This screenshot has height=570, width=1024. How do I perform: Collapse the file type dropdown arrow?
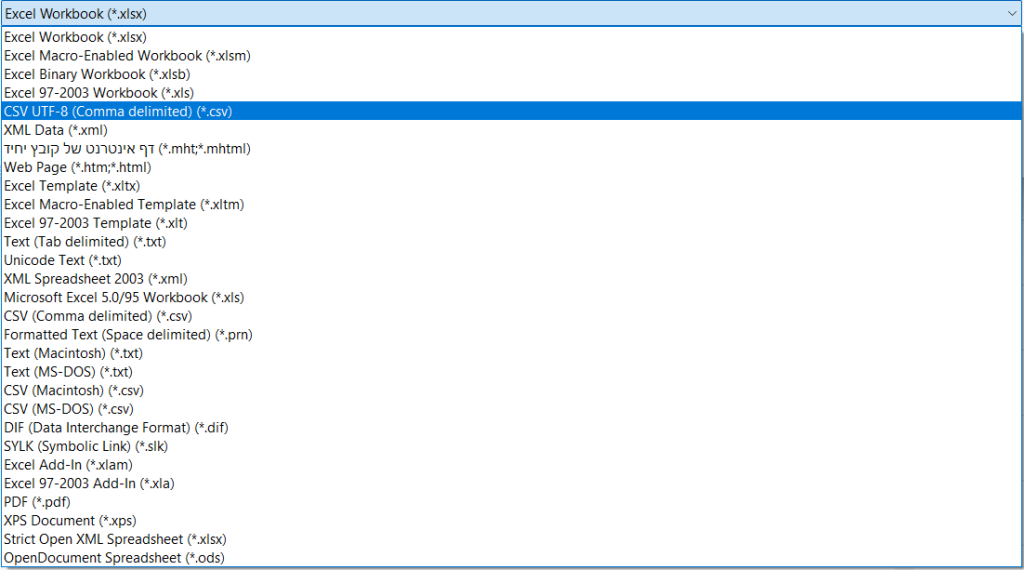[x=1010, y=13]
